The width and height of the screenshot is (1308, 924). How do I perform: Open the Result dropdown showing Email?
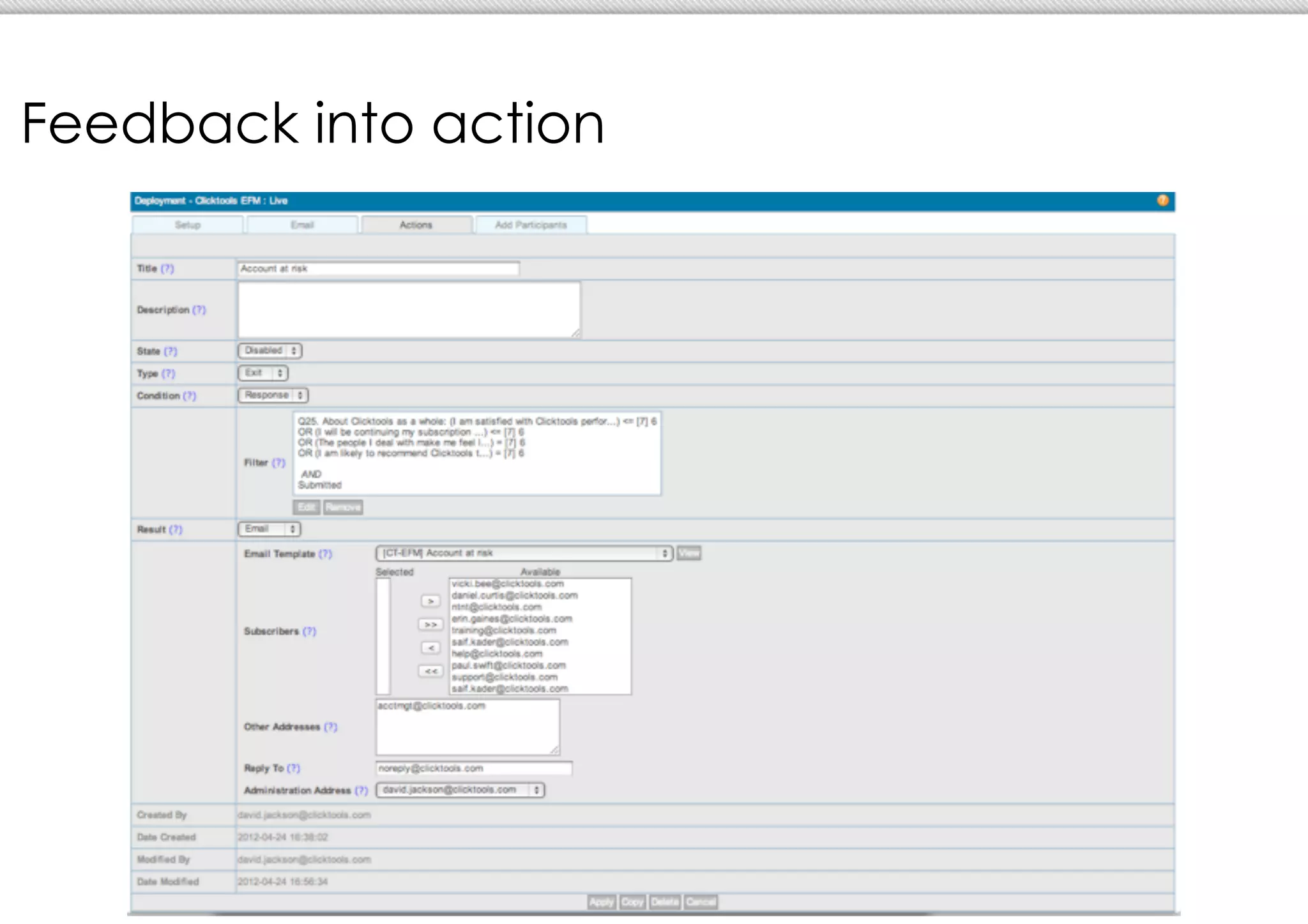[x=270, y=529]
